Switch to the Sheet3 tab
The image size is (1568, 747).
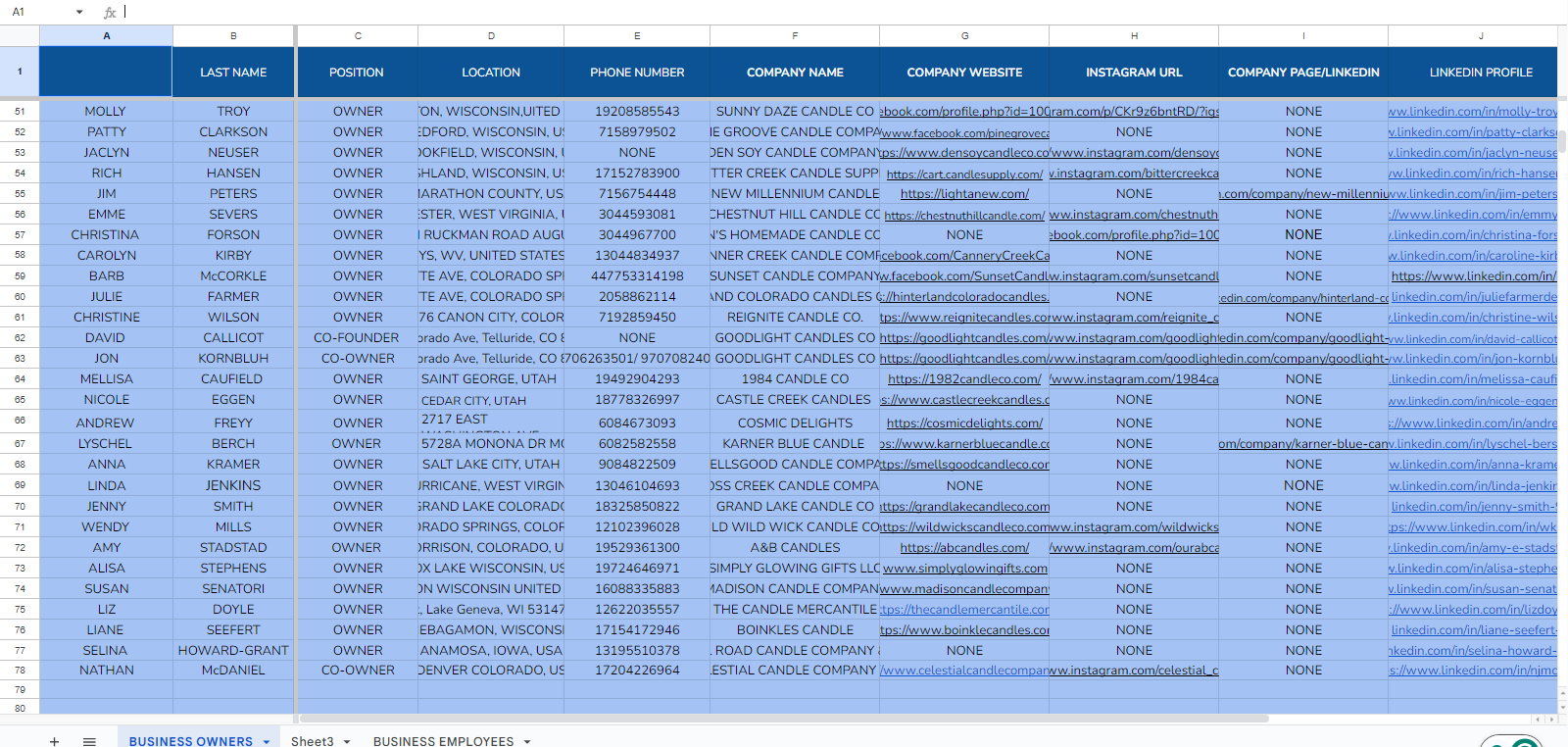click(x=312, y=741)
